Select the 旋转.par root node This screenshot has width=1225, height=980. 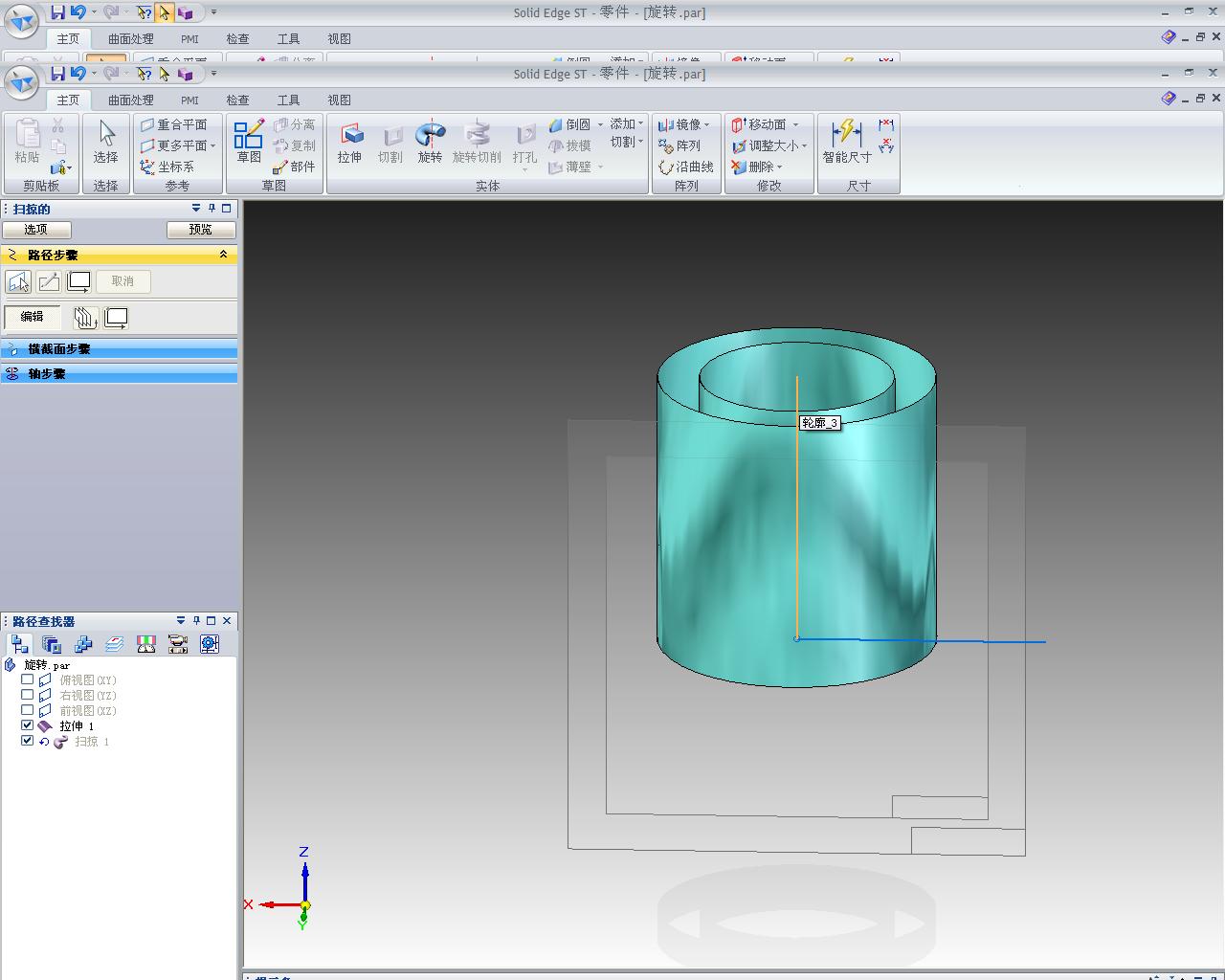click(x=47, y=665)
